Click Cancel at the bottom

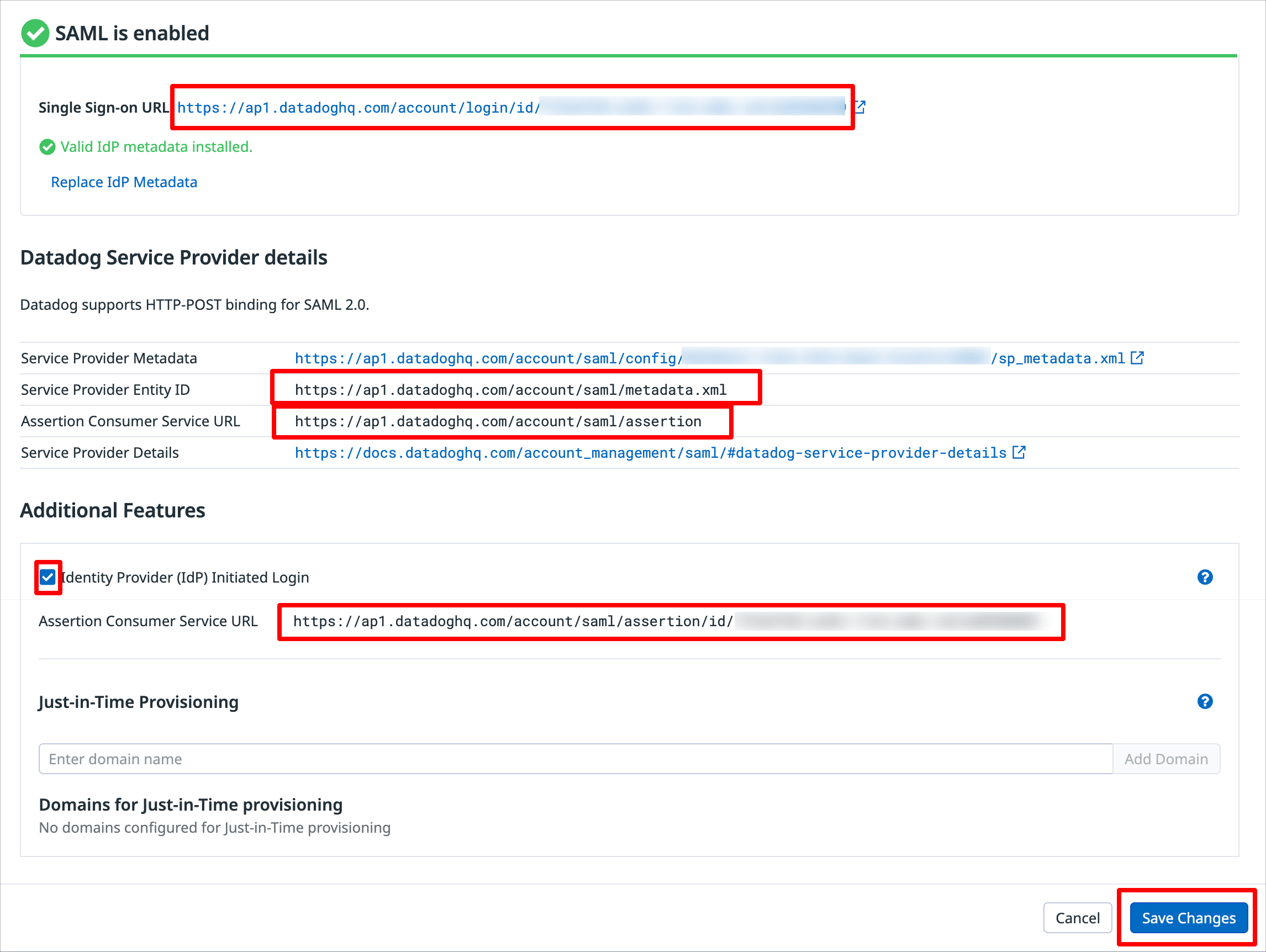1077,917
